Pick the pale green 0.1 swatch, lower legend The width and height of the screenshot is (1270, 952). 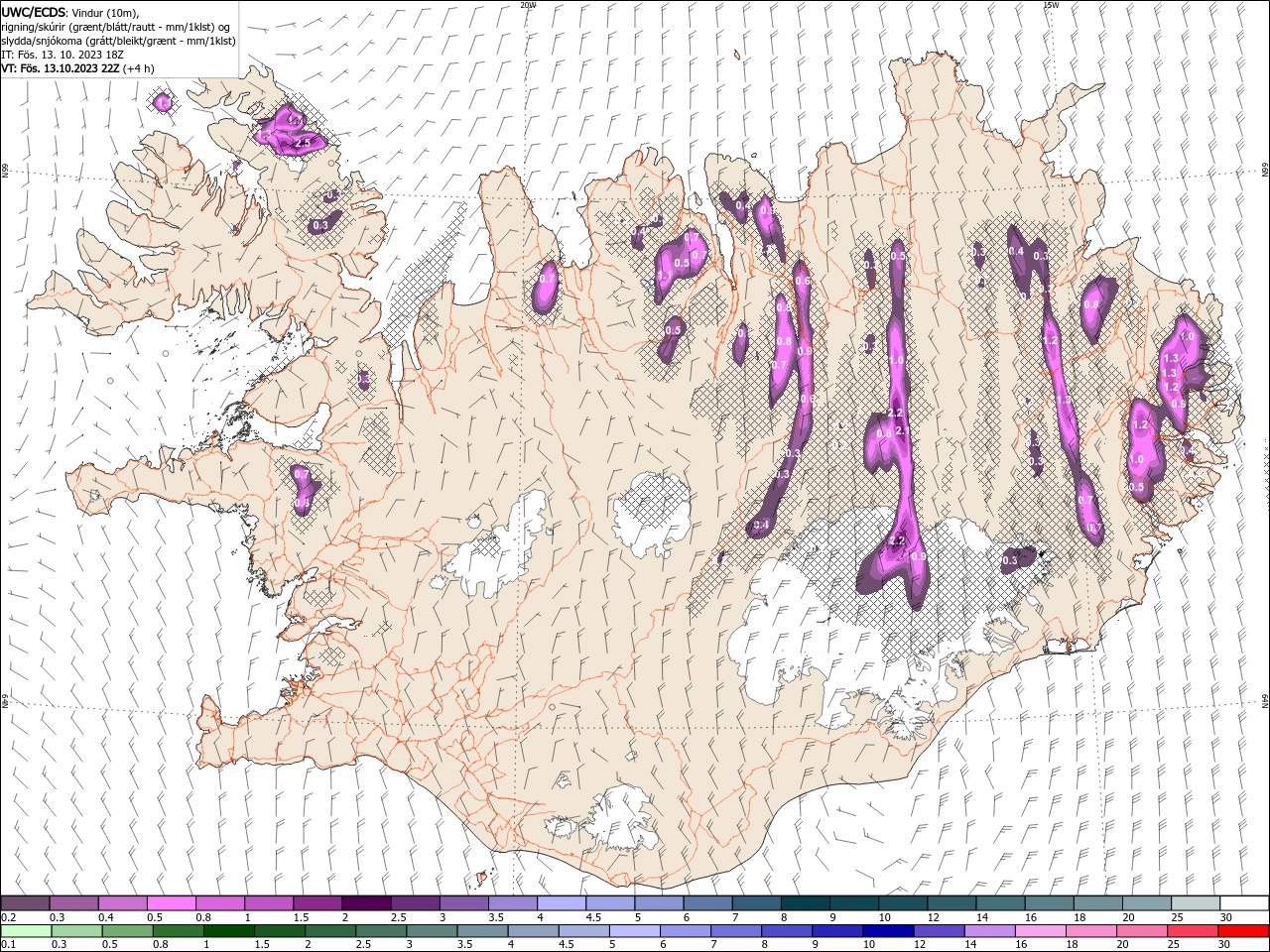pos(27,931)
